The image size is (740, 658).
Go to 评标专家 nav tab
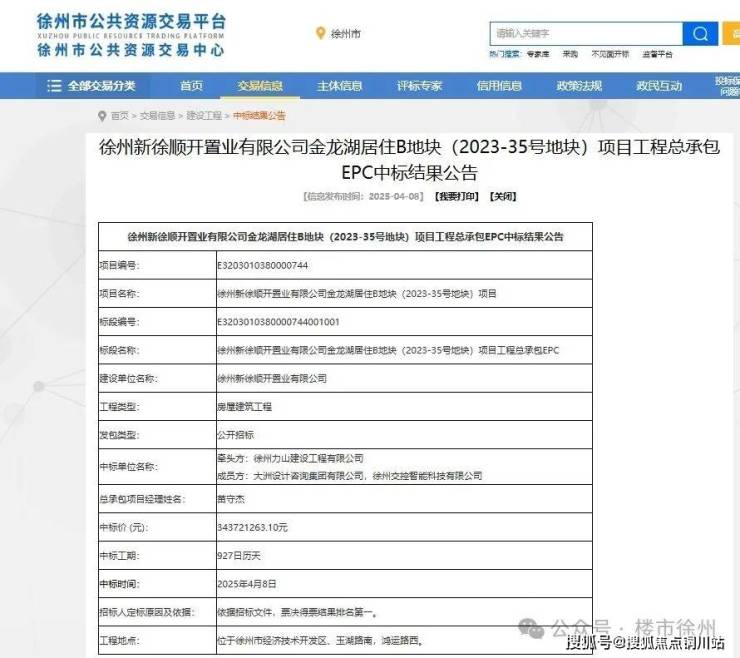click(420, 86)
